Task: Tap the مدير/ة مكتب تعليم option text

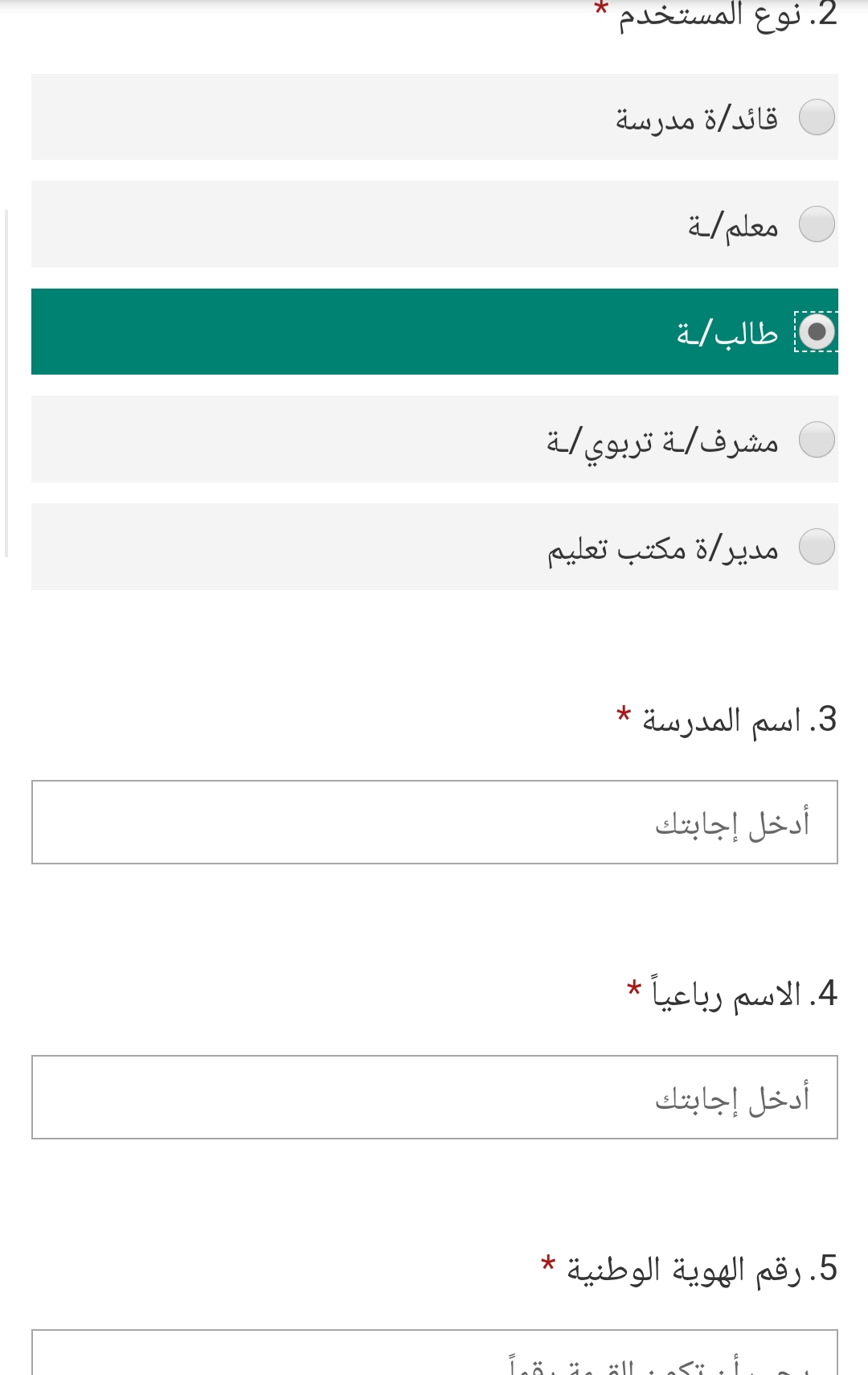Action: pos(663,549)
